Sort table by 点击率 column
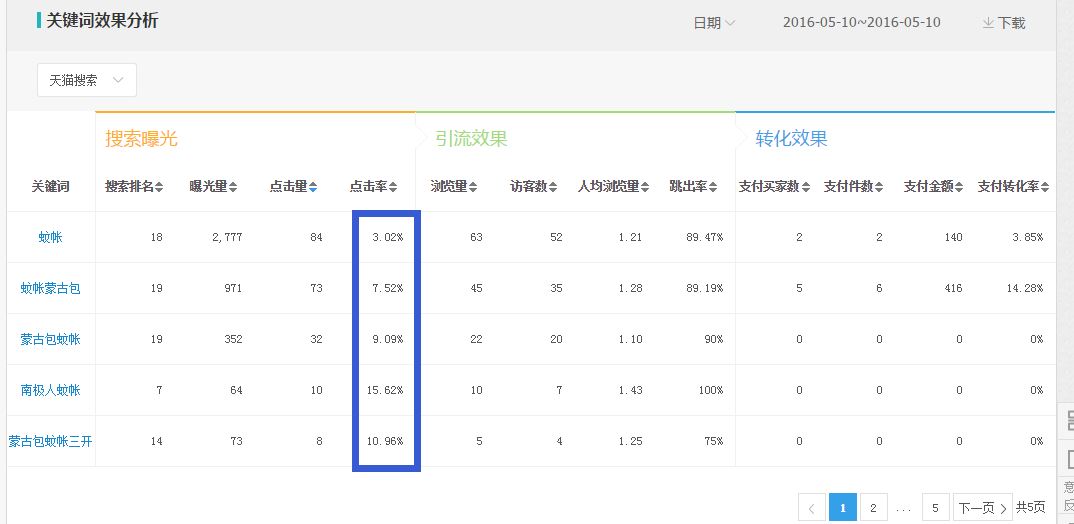The height and width of the screenshot is (524, 1074). pos(373,186)
